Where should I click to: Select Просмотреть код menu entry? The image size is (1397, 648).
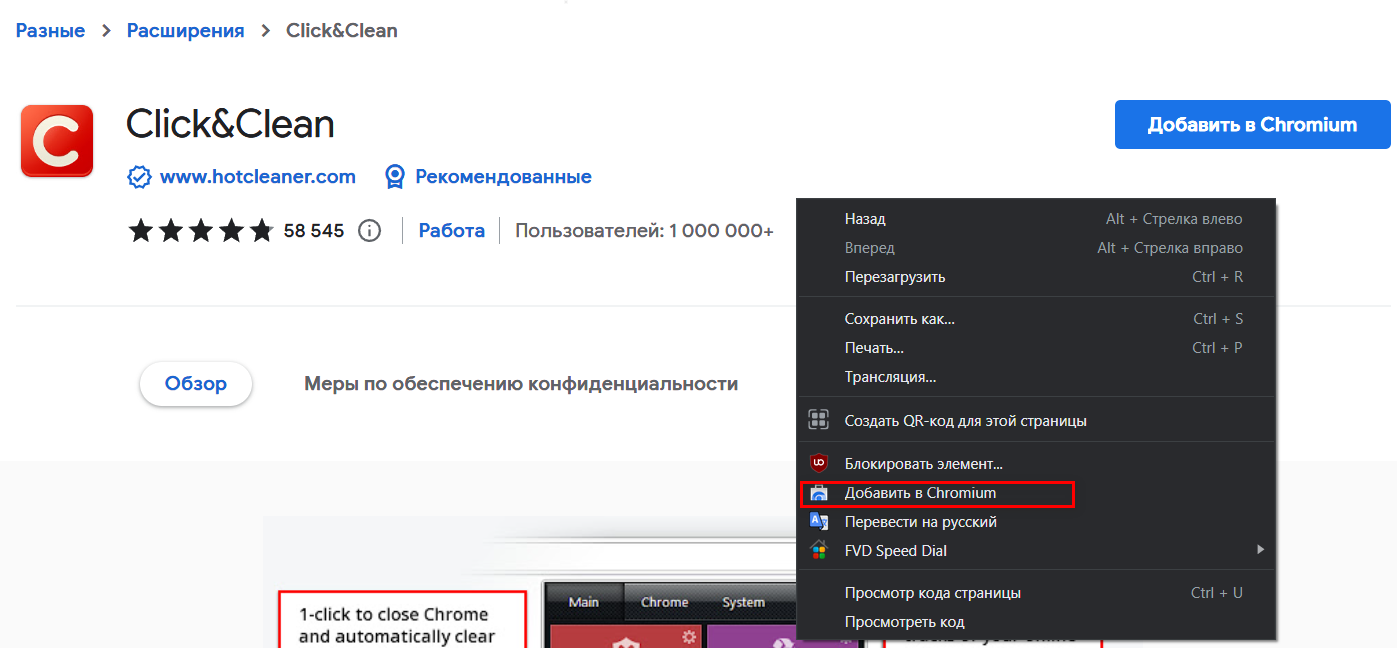(x=1036, y=622)
